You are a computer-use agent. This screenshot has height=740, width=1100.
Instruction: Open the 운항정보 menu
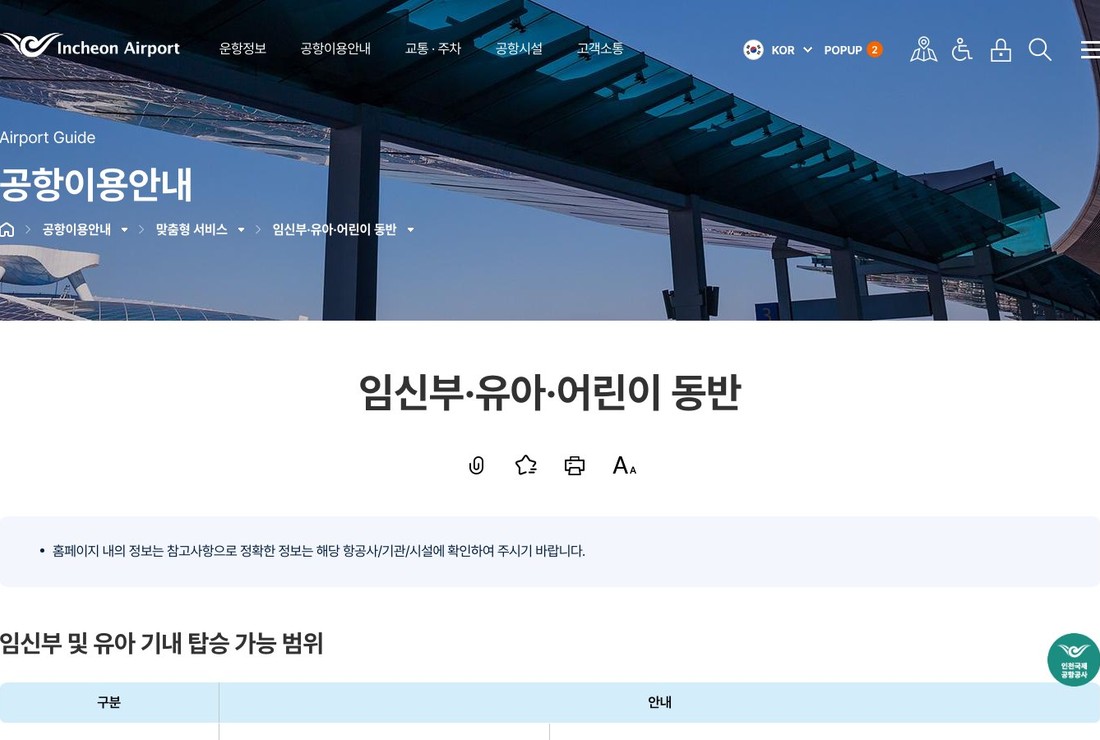(x=243, y=48)
